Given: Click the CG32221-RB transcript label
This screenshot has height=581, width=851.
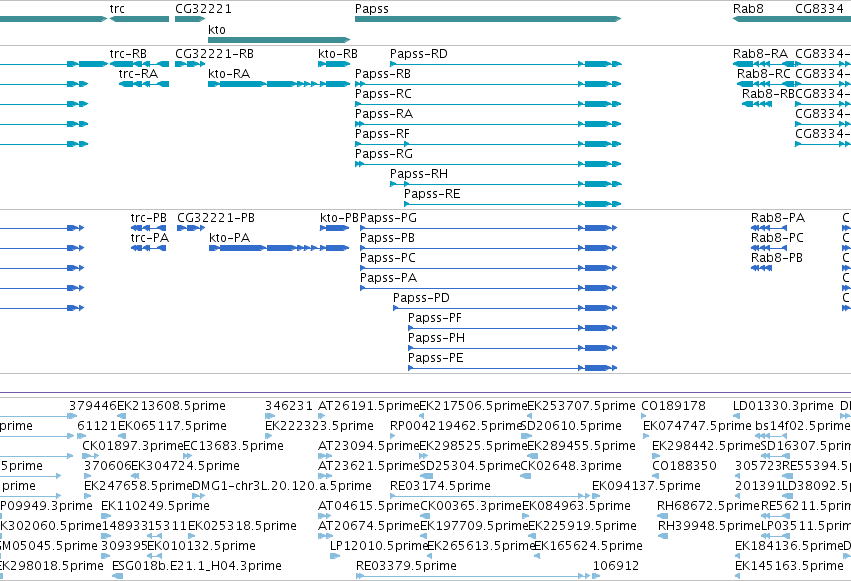Looking at the screenshot, I should [x=214, y=54].
